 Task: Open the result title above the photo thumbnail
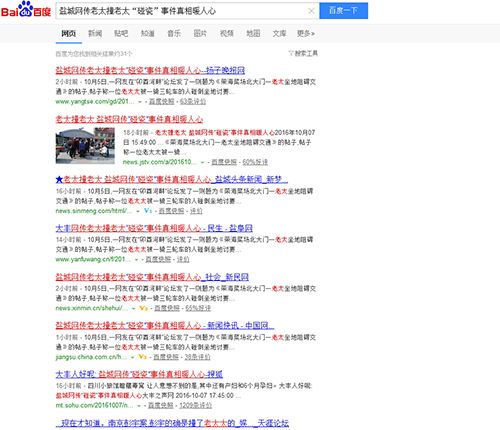point(129,119)
